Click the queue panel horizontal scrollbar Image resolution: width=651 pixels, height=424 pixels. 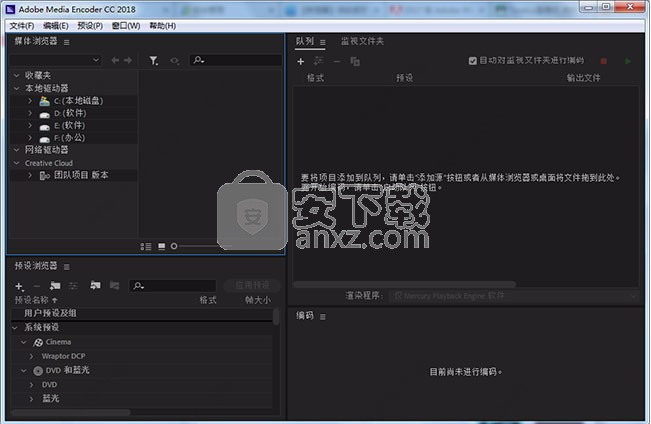[x=404, y=284]
